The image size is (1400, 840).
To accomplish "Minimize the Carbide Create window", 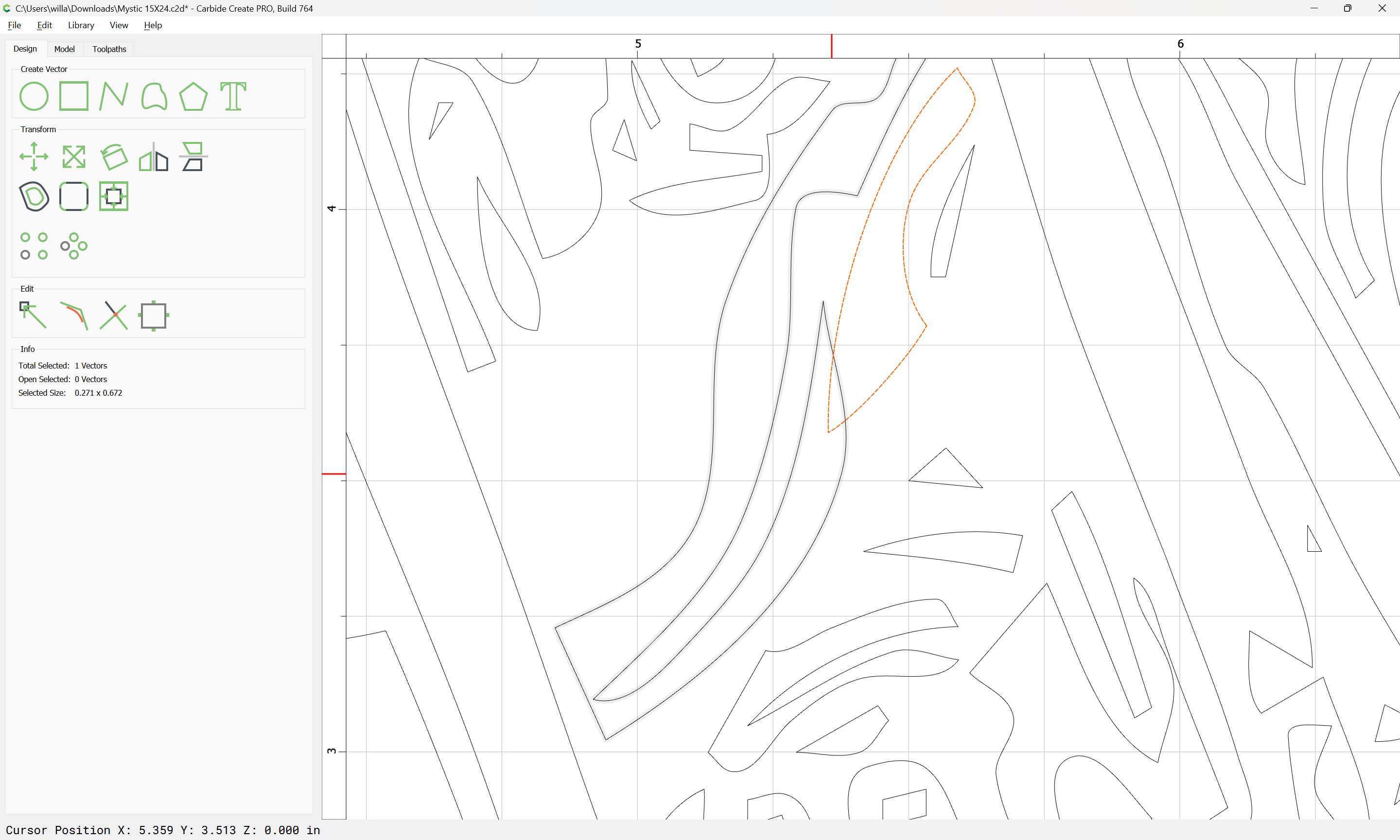I will pyautogui.click(x=1314, y=8).
